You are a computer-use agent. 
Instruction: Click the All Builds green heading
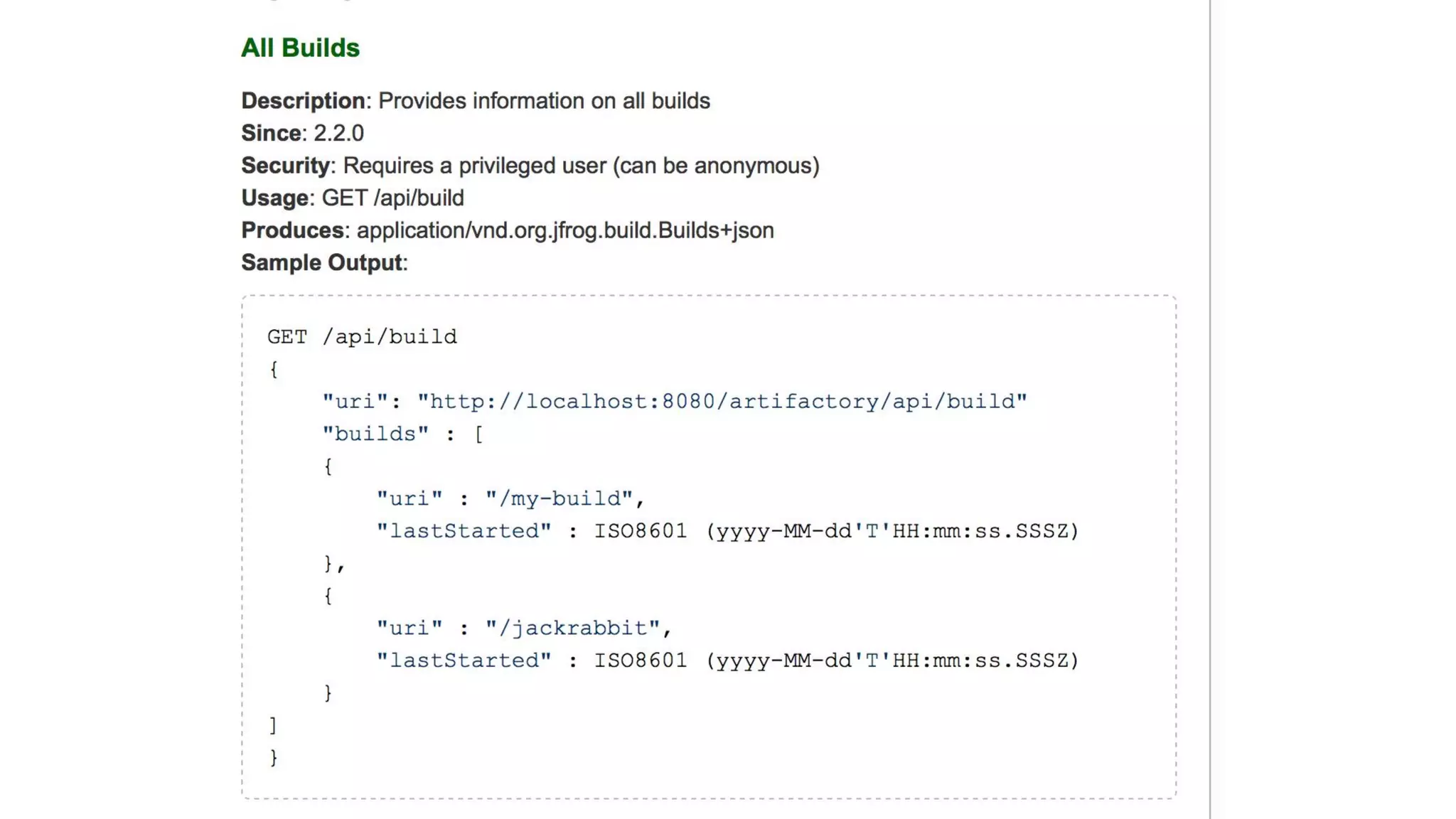point(300,48)
